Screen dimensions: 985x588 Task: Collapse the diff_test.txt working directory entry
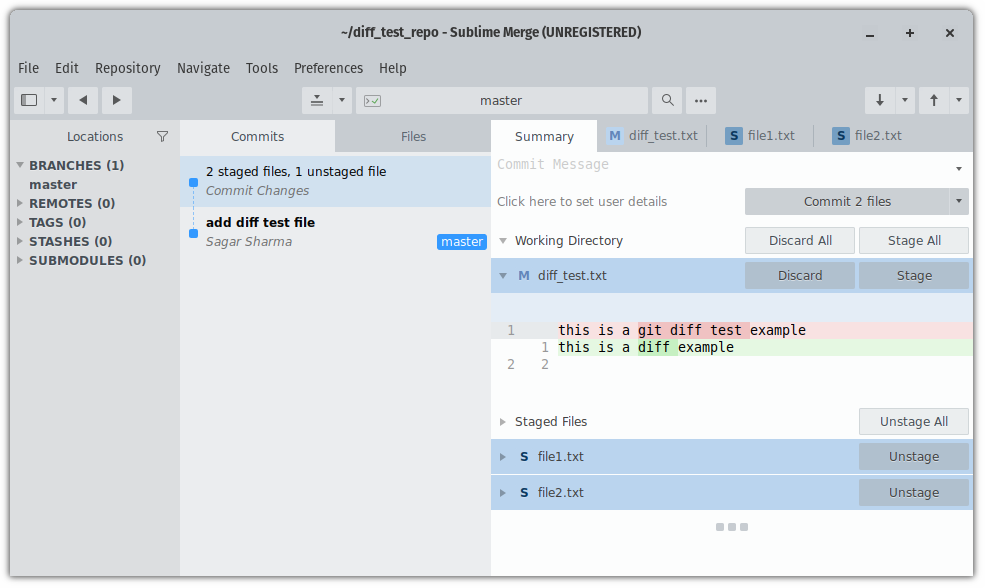502,275
